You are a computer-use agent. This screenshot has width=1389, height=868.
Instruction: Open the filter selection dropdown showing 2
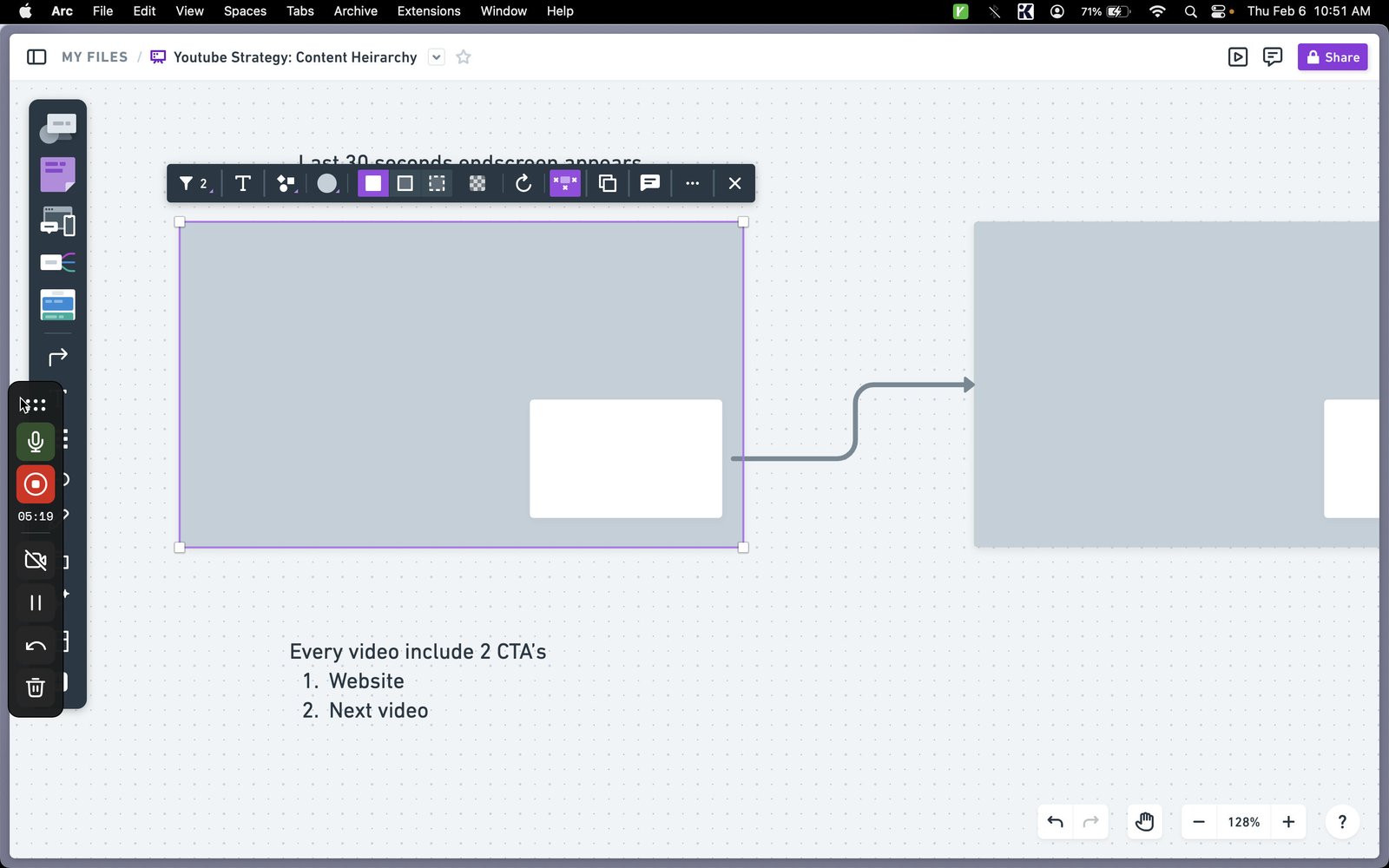pyautogui.click(x=194, y=183)
